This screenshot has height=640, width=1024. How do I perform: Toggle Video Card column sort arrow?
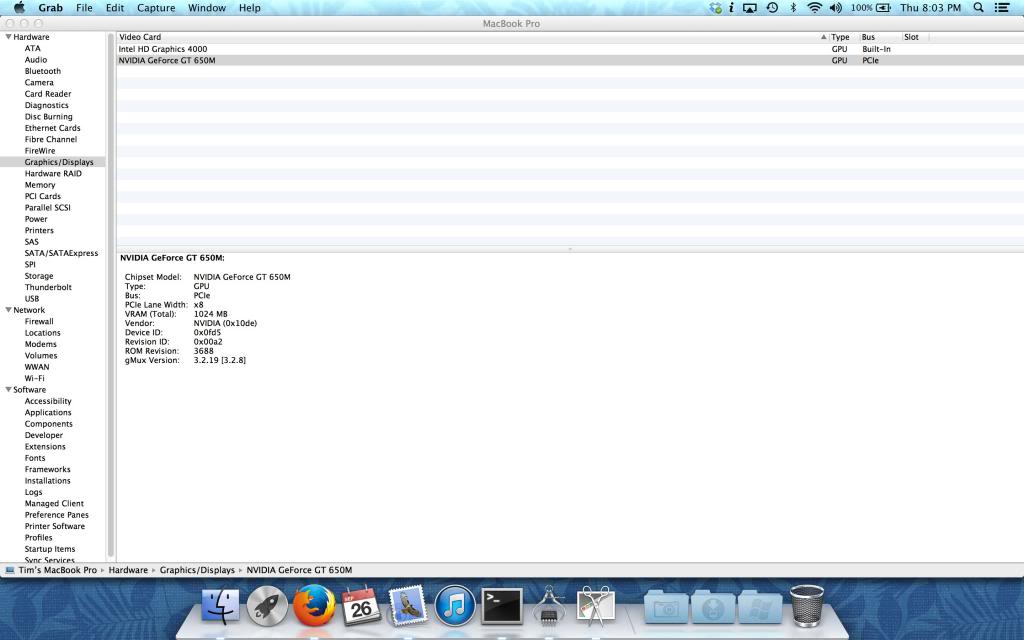(x=823, y=37)
